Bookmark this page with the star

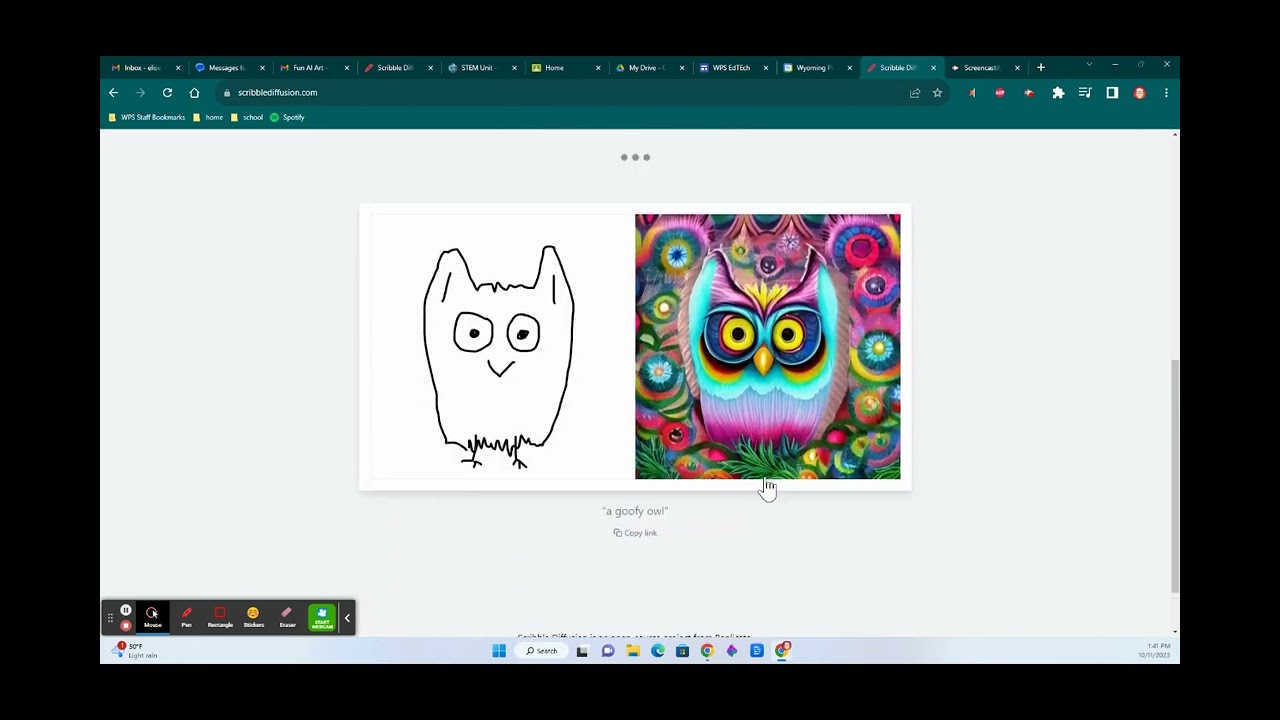(x=937, y=93)
